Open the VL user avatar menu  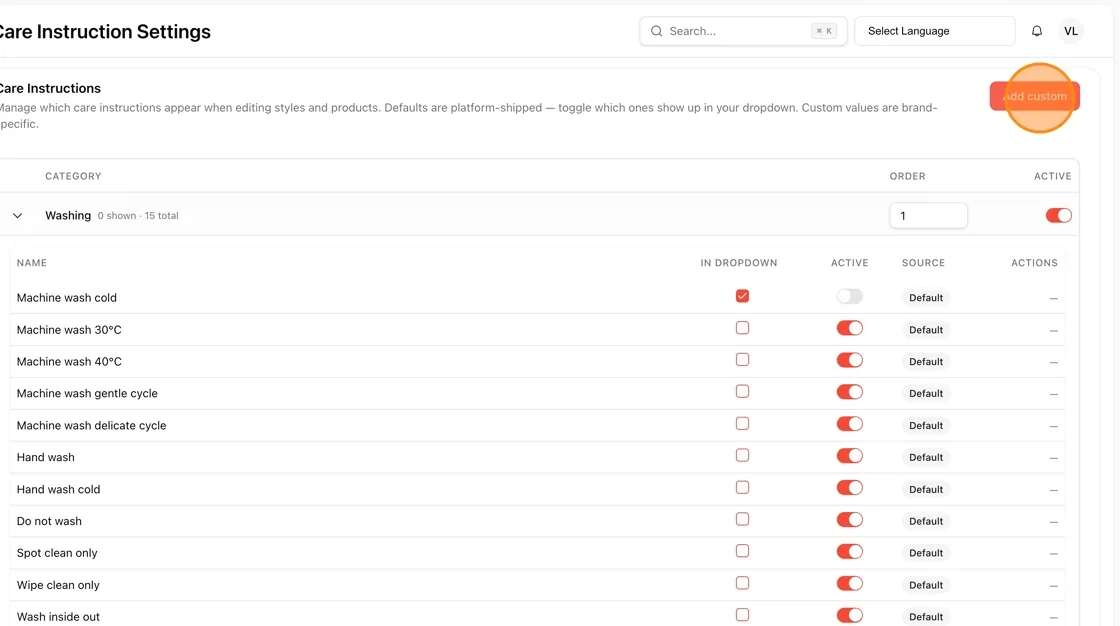coord(1070,31)
